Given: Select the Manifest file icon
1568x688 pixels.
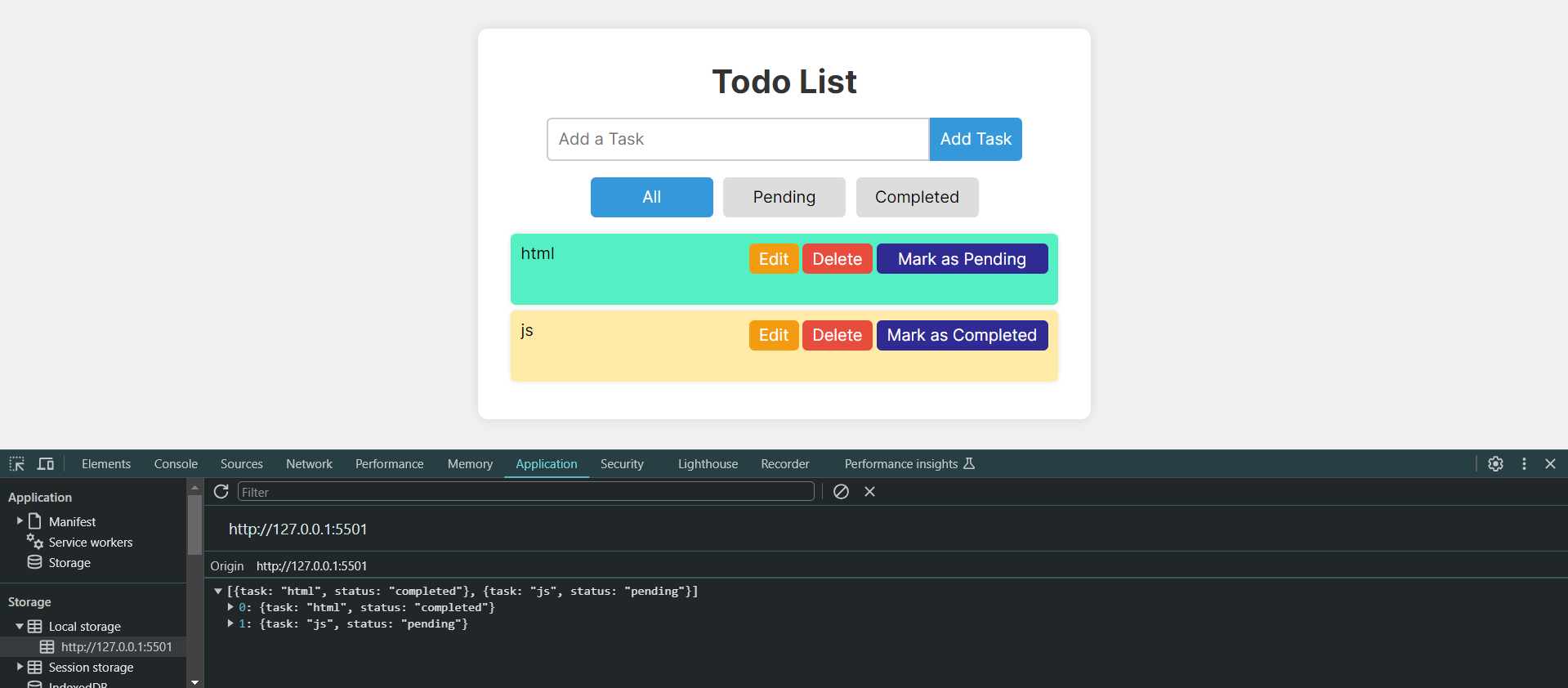Looking at the screenshot, I should (x=34, y=521).
